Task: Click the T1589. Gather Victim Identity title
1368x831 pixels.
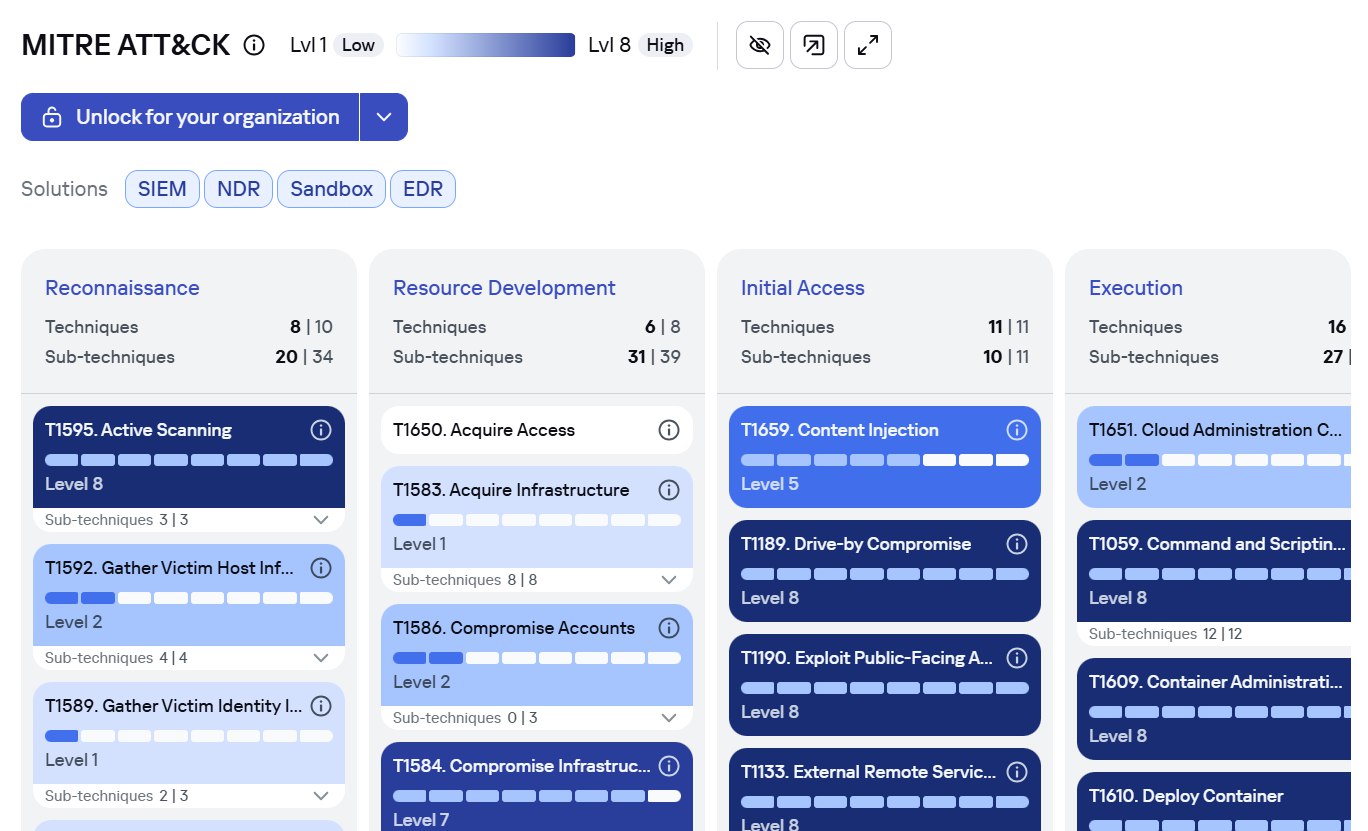Action: [173, 706]
